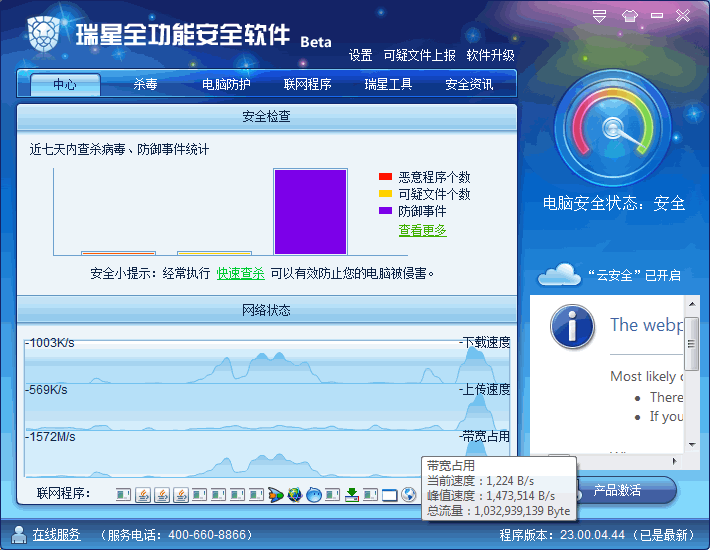Click the cloud security icon
The width and height of the screenshot is (710, 550).
pos(559,274)
